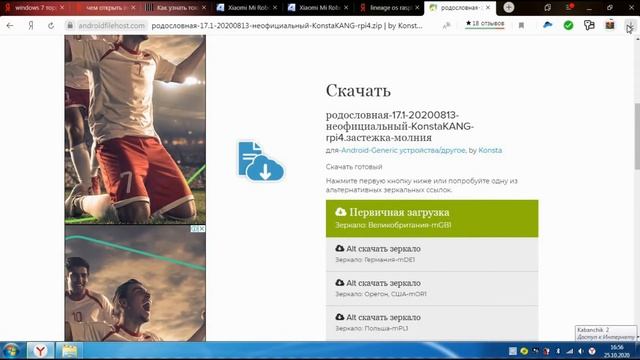The height and width of the screenshot is (360, 640).
Task: Click the Yandex Browser taskbar button
Action: point(40,351)
